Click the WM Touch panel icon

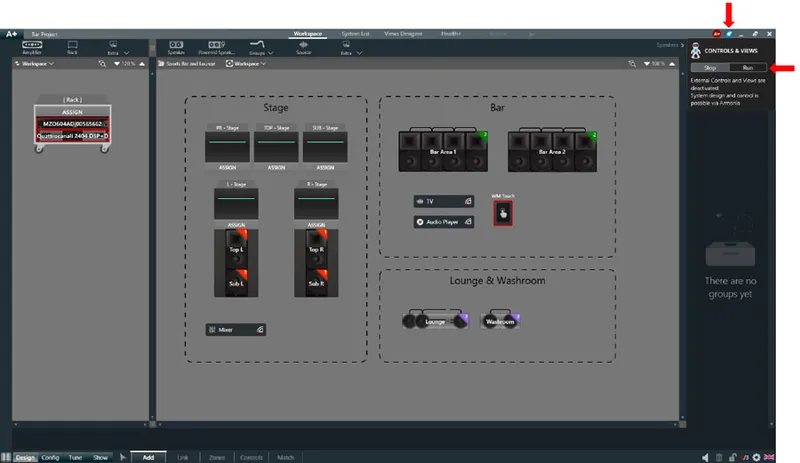tap(503, 213)
